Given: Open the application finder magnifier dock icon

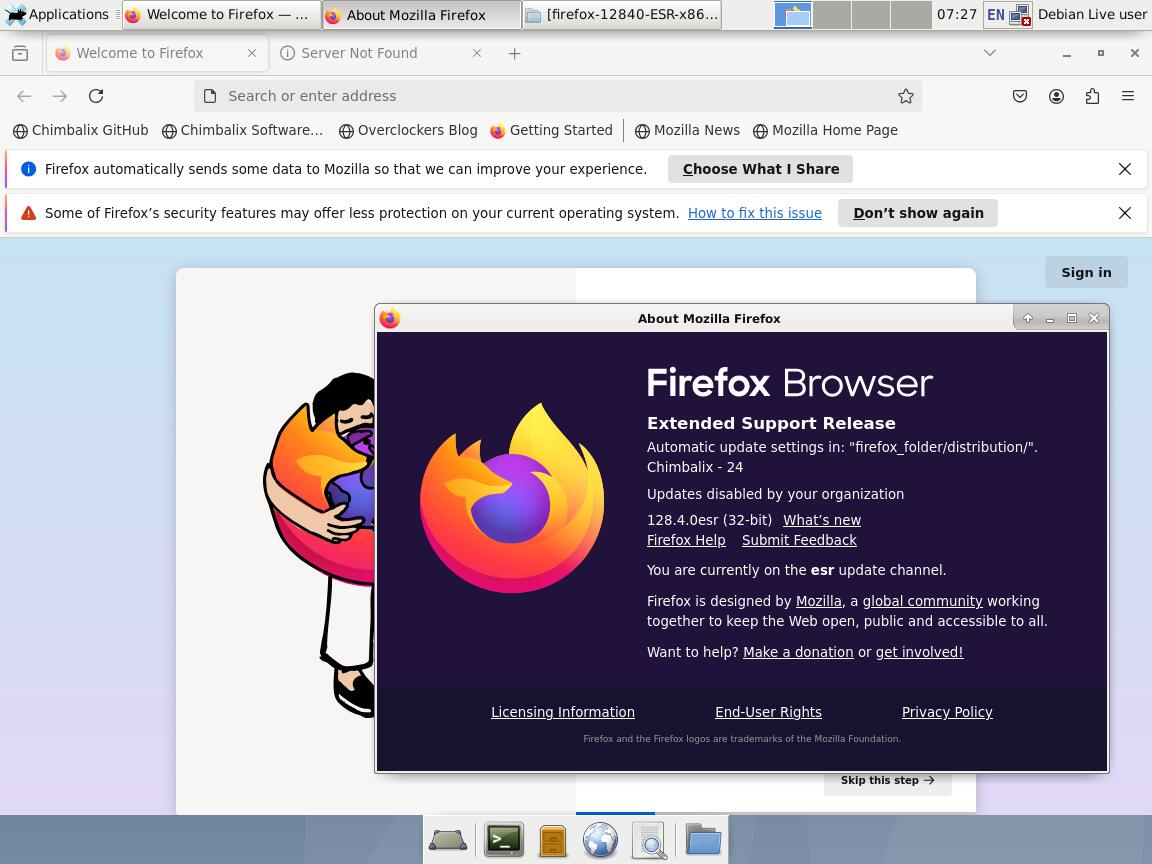Looking at the screenshot, I should (x=649, y=840).
